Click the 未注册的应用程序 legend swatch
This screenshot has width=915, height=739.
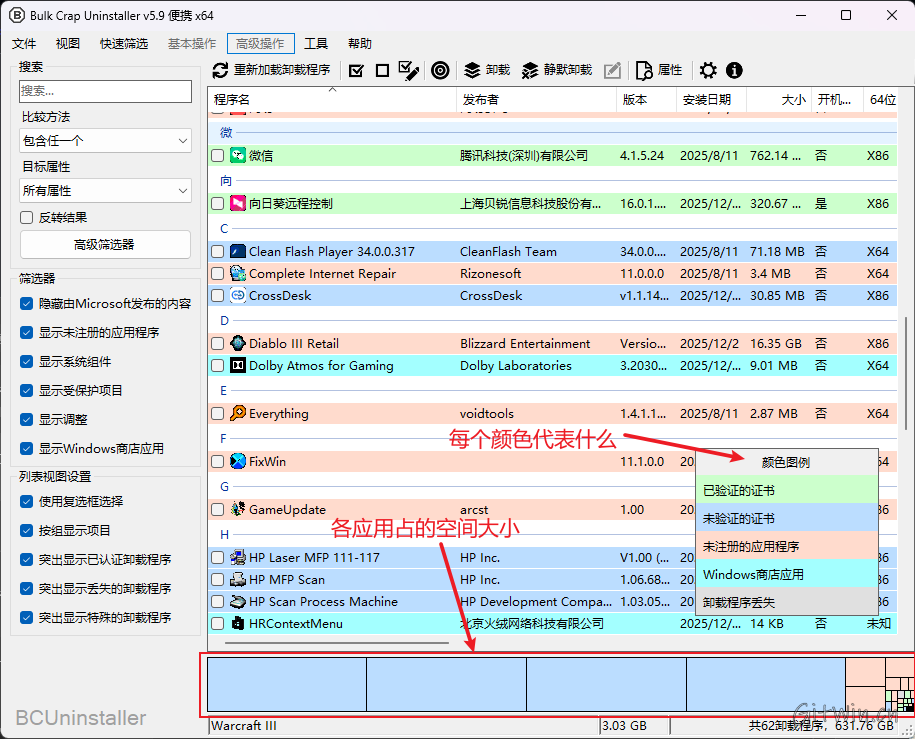point(787,546)
